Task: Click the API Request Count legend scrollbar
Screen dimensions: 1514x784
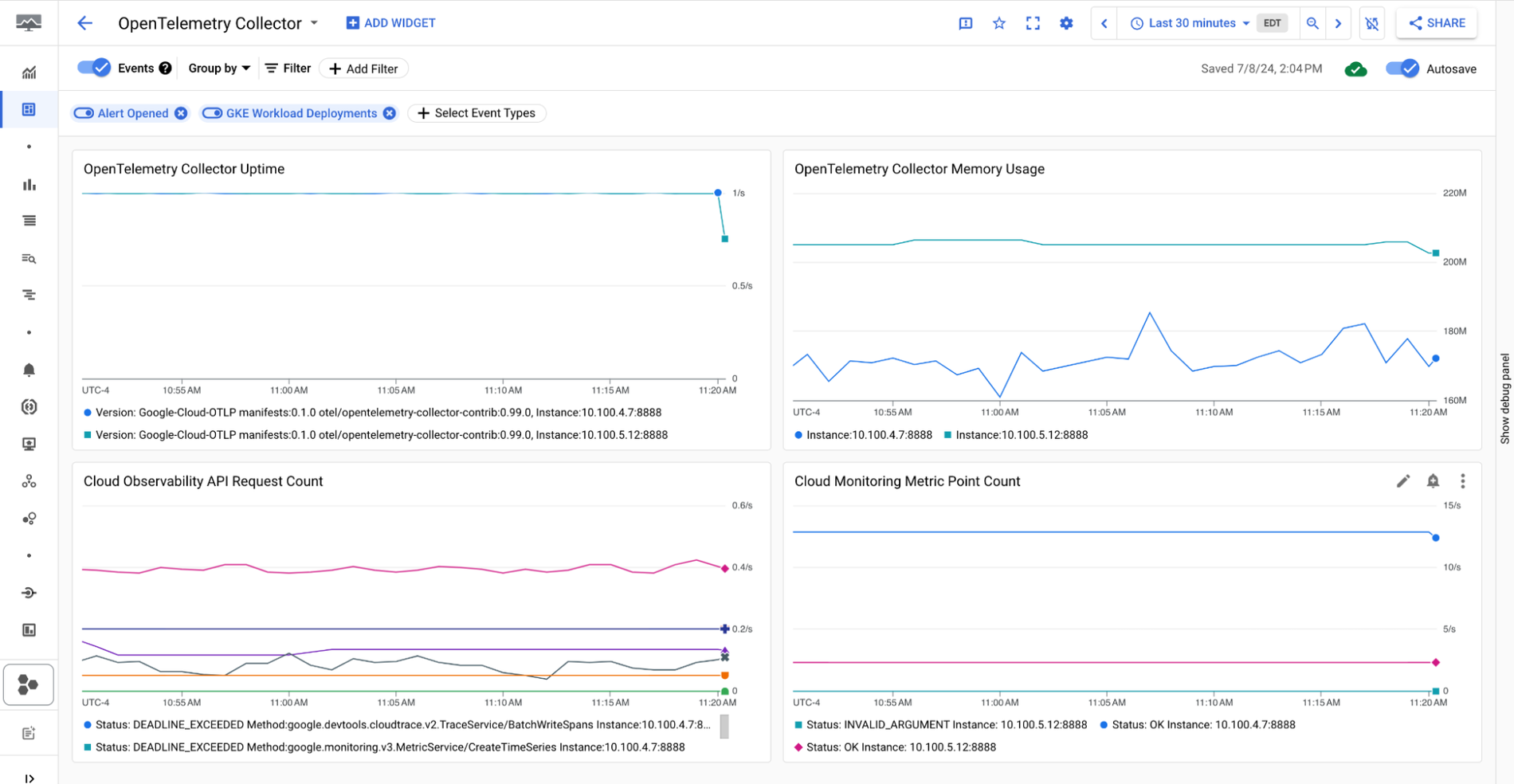Action: coord(724,726)
